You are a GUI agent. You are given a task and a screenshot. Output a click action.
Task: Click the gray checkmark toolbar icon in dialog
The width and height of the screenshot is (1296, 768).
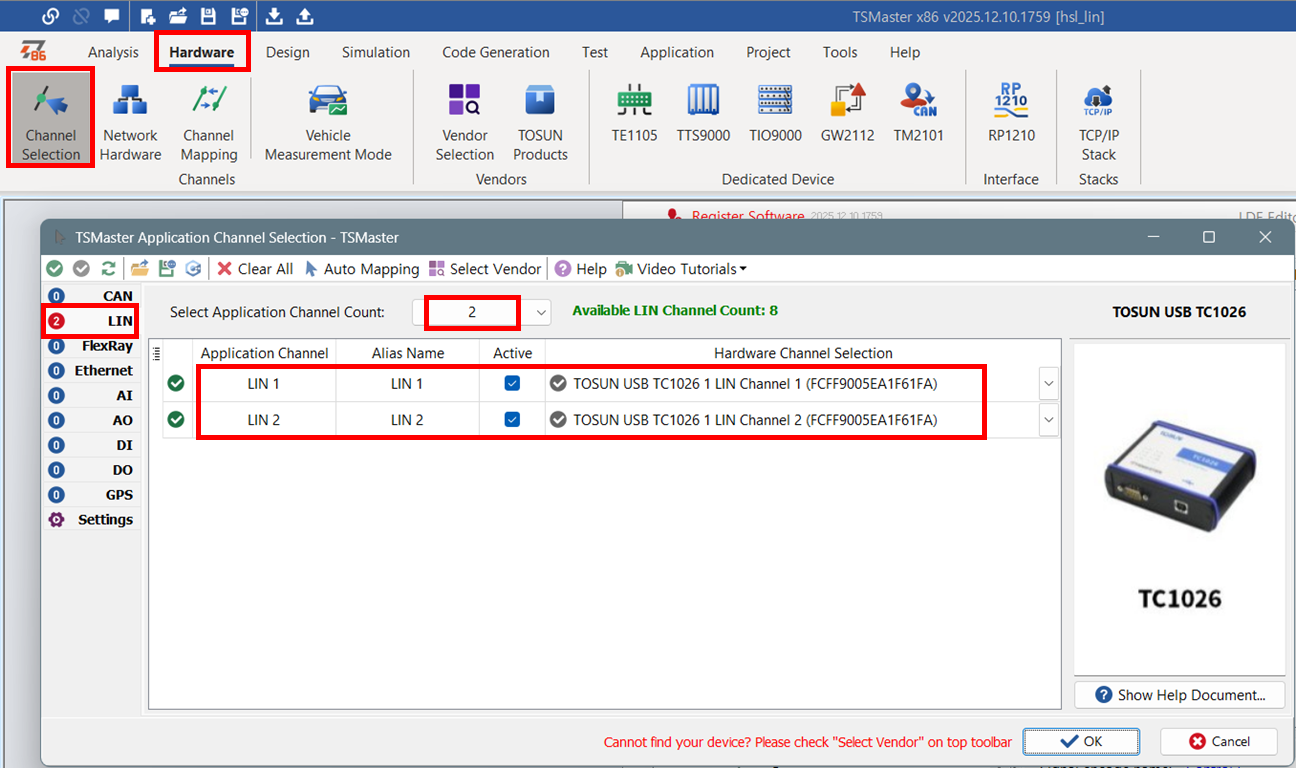[x=81, y=269]
